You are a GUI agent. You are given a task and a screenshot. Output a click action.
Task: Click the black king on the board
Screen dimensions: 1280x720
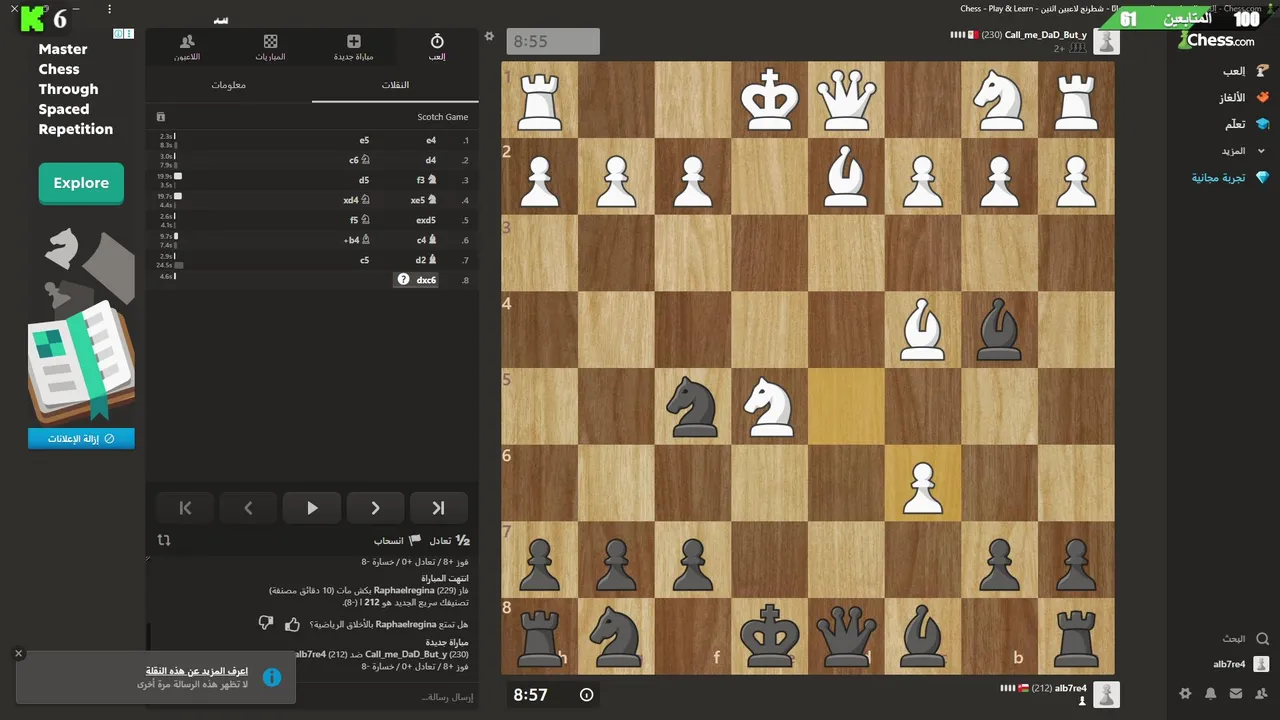(x=769, y=636)
